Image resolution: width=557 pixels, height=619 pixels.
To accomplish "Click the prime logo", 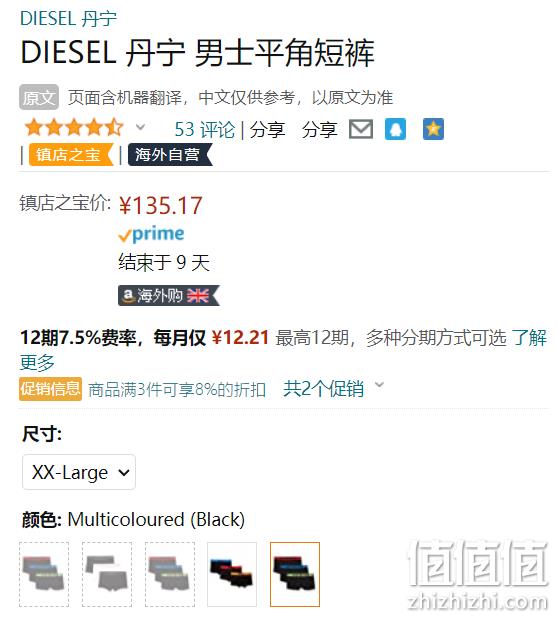I will 151,234.
